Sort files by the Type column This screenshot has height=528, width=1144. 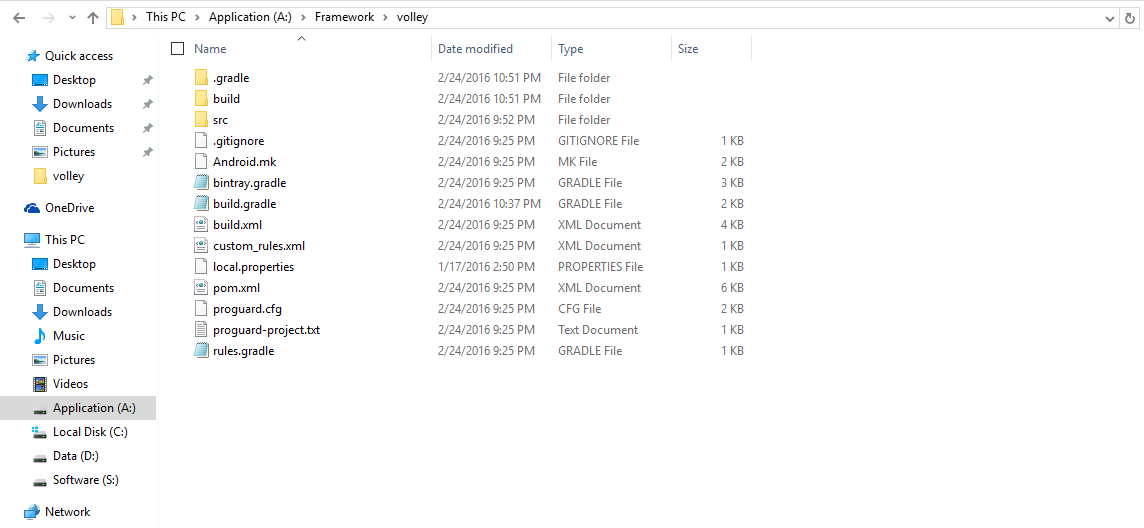click(x=571, y=49)
